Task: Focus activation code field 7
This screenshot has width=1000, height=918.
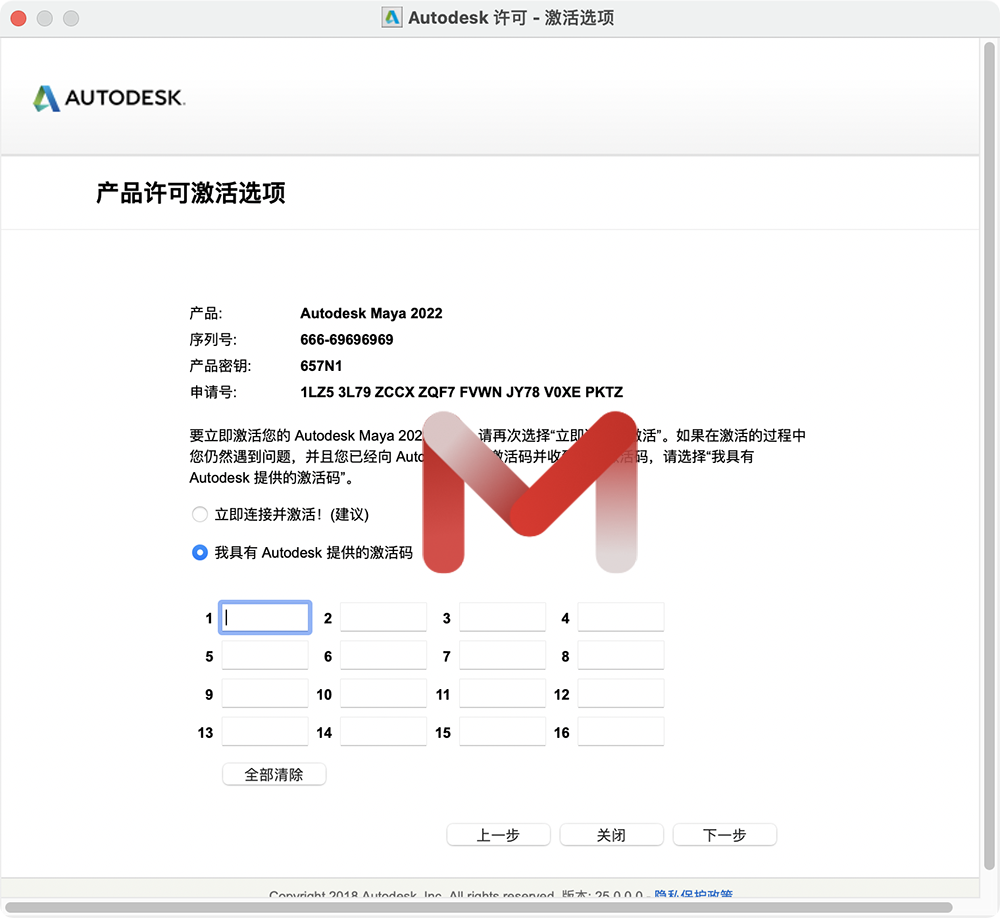Action: pyautogui.click(x=503, y=656)
